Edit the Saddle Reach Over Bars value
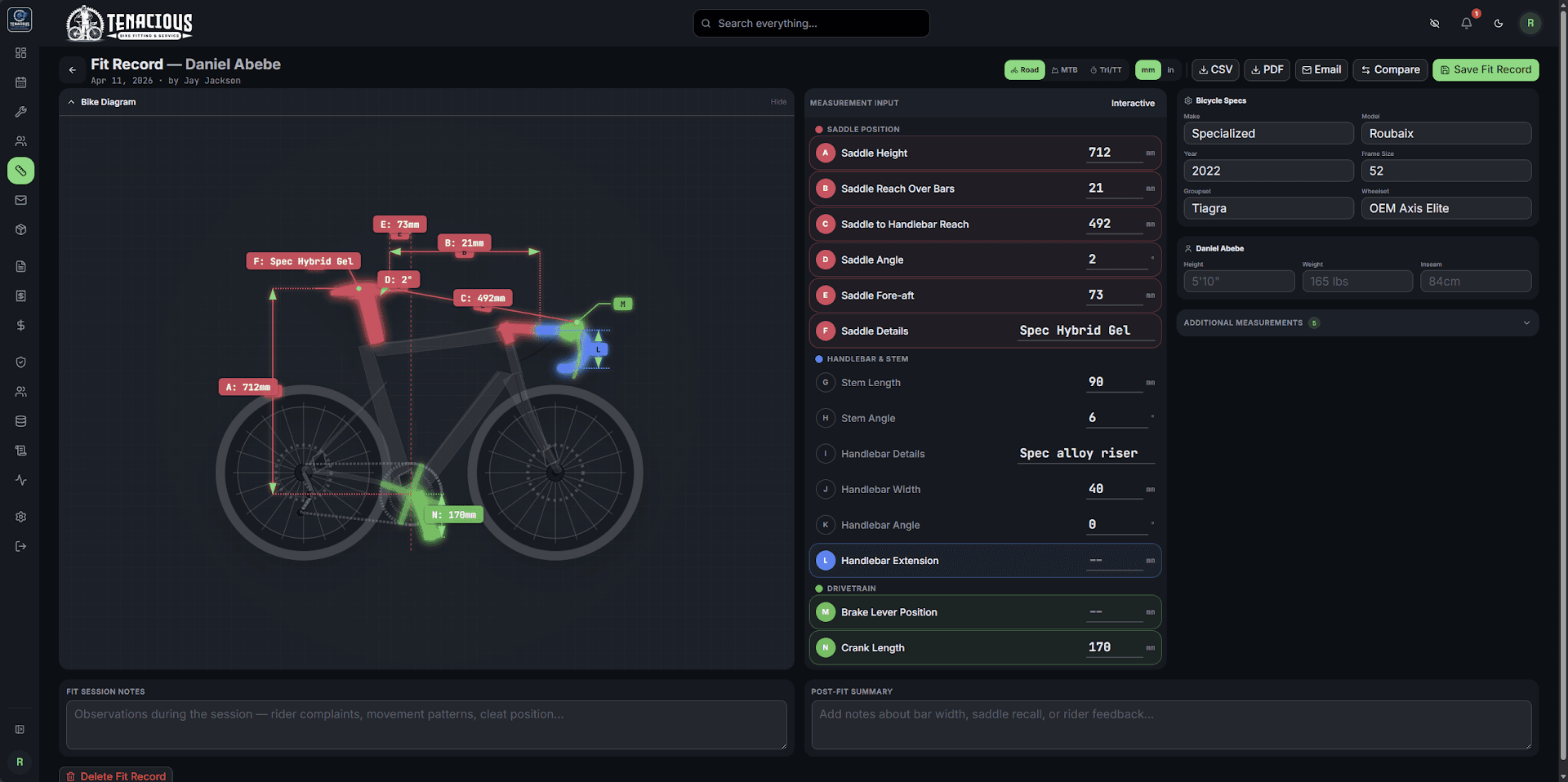Screen dimensions: 1568x782 [1115, 189]
